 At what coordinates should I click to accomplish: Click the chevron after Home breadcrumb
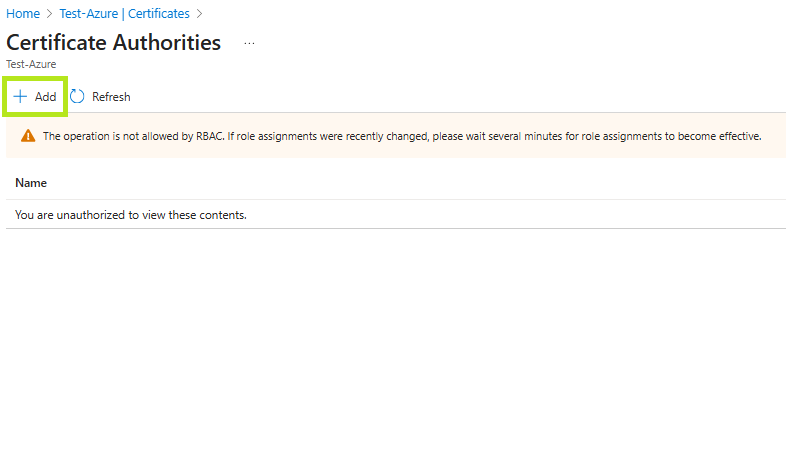click(x=49, y=14)
